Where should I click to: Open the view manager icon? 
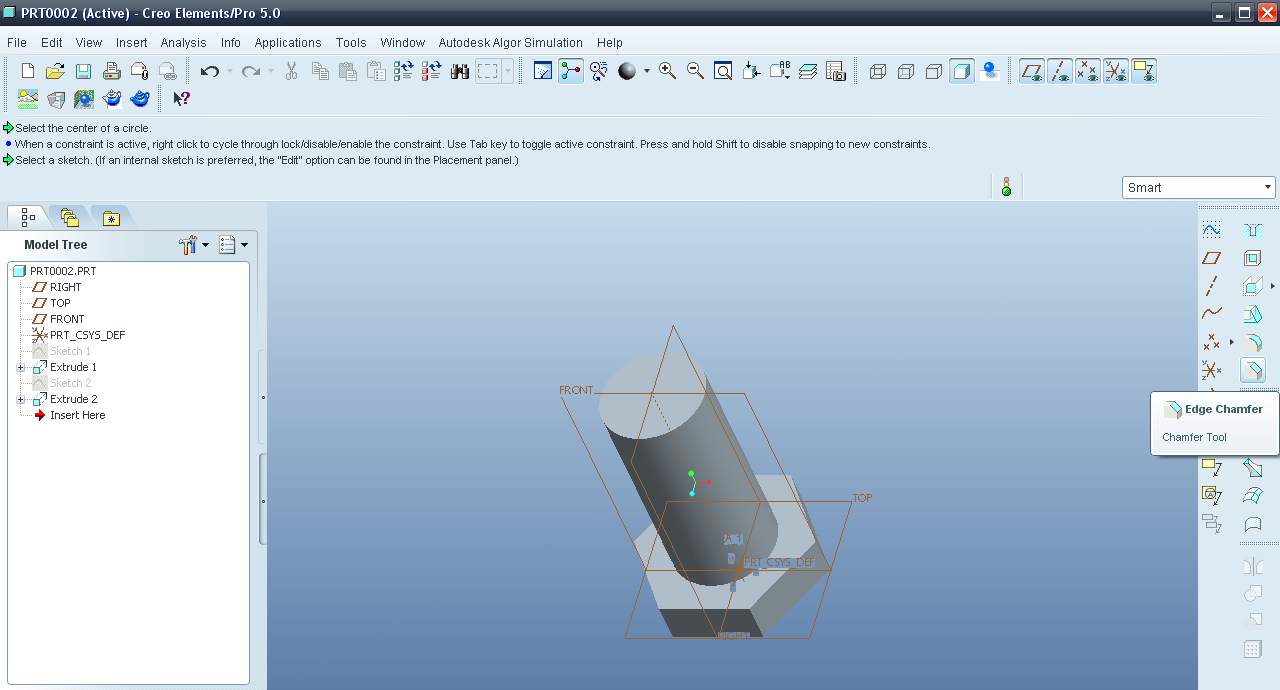[x=836, y=71]
